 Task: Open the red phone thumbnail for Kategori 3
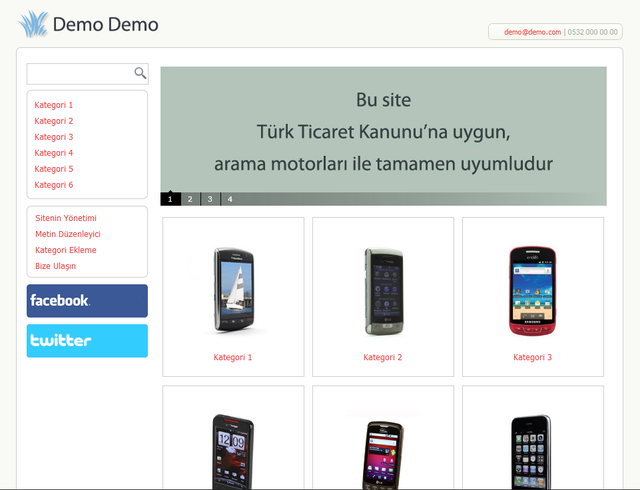[532, 290]
